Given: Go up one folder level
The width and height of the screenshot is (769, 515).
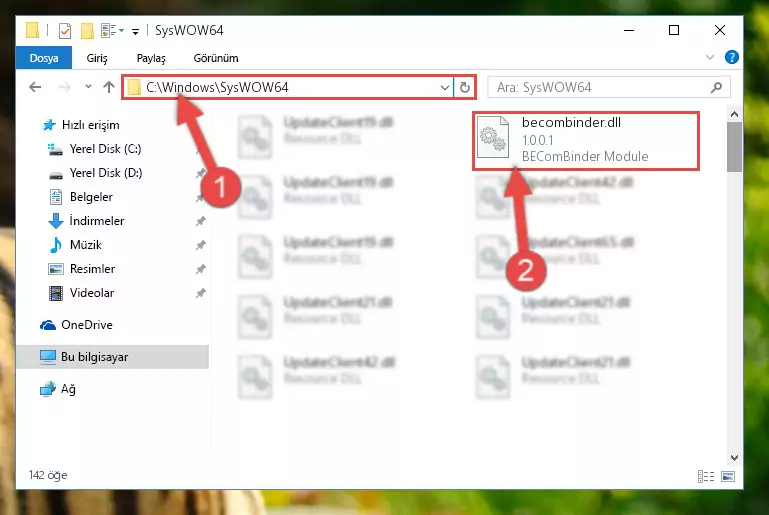Looking at the screenshot, I should [109, 87].
